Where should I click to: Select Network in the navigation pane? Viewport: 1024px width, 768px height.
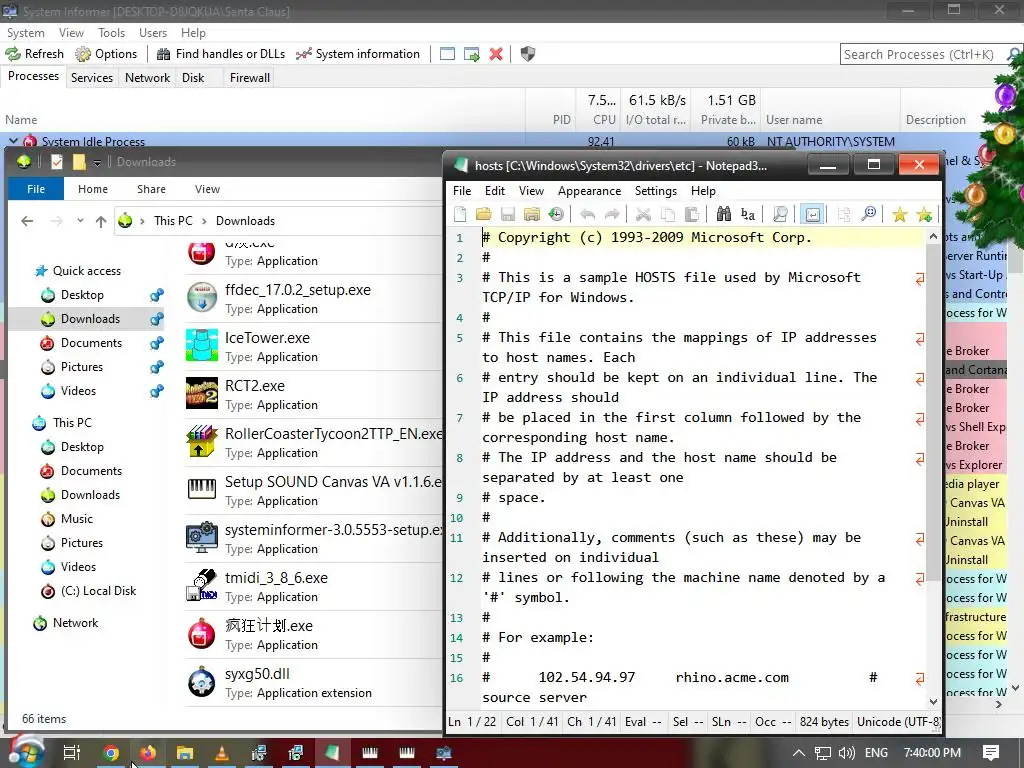(x=75, y=622)
